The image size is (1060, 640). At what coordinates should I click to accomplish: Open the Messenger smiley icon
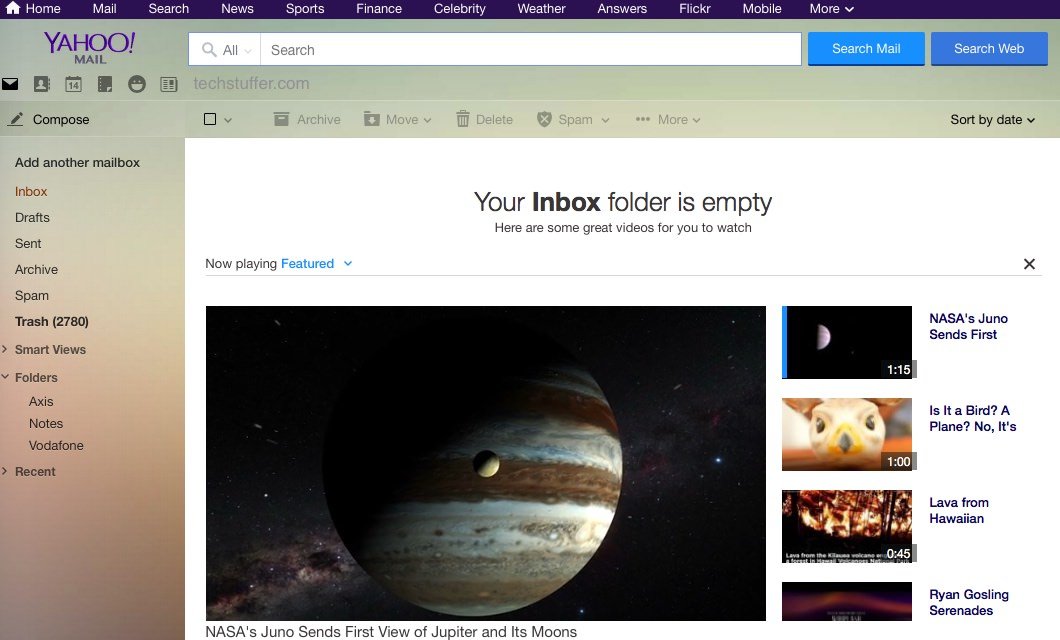[x=137, y=84]
